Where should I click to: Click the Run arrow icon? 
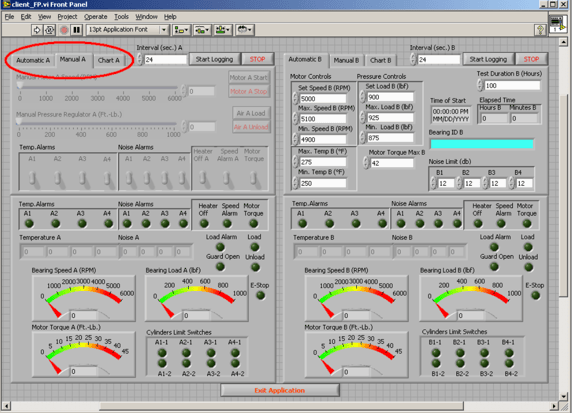pyautogui.click(x=37, y=30)
